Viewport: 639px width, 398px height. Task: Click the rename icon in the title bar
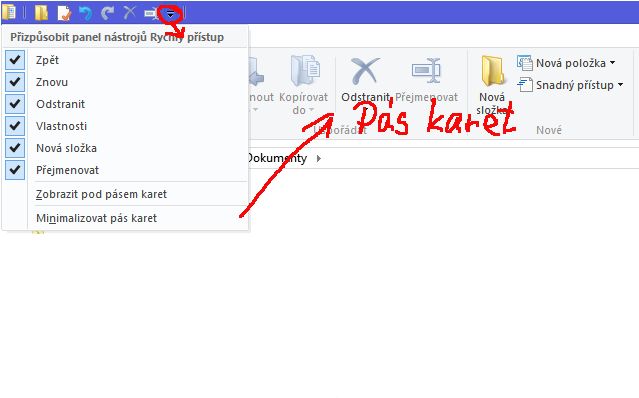click(150, 13)
